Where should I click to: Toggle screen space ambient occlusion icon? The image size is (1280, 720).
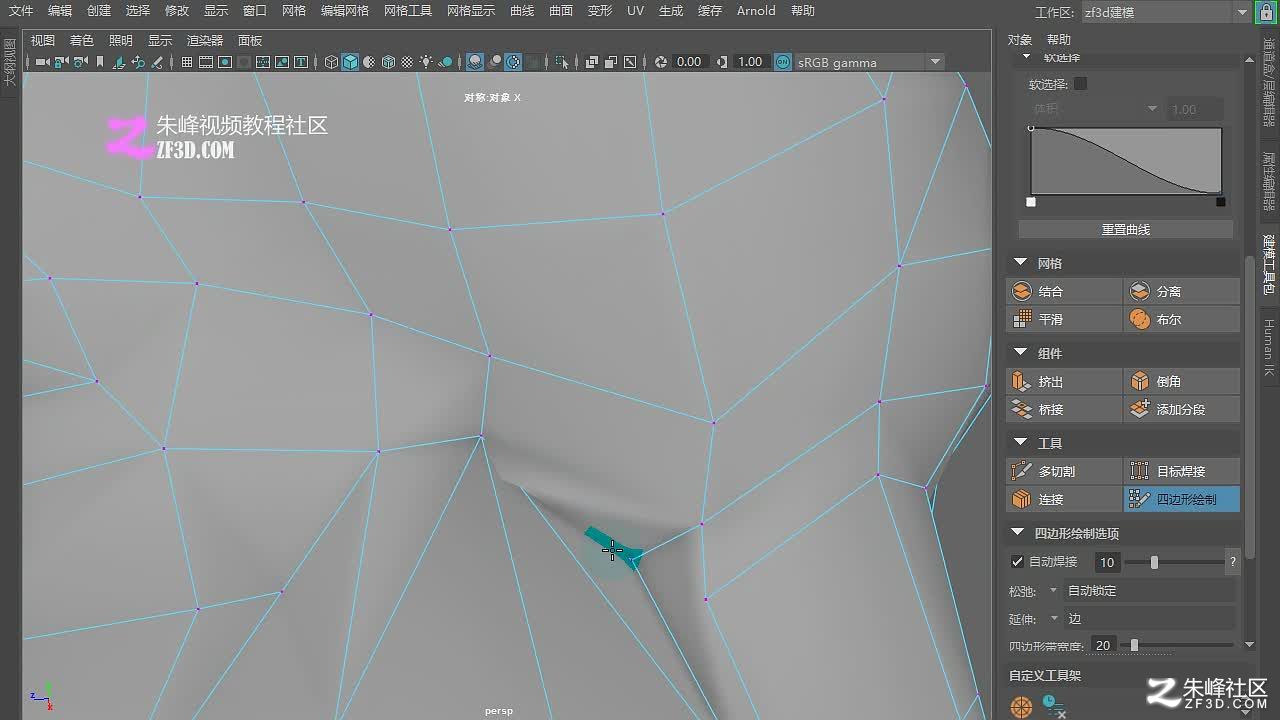pyautogui.click(x=475, y=62)
